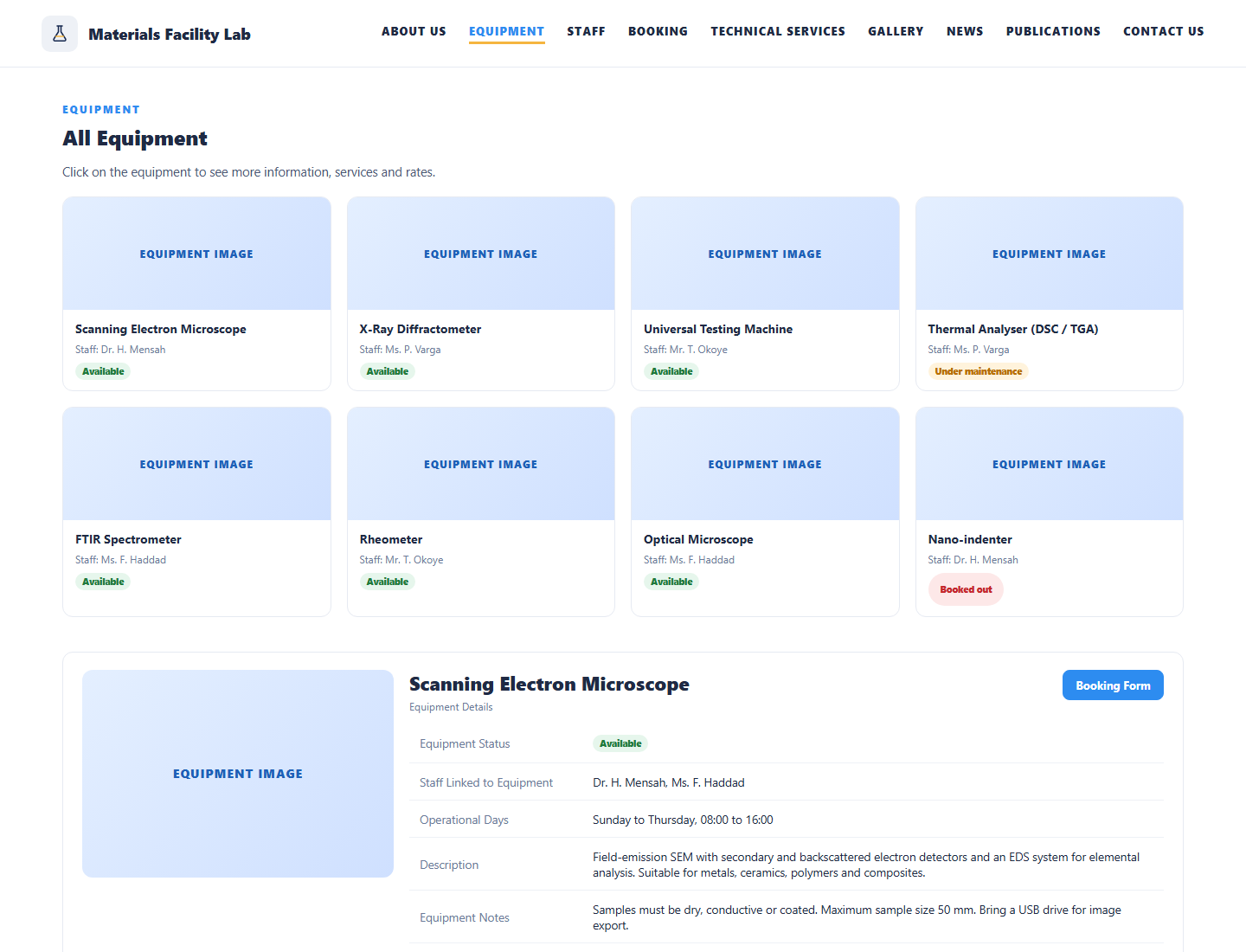Screen dimensions: 1246x952
Task: Go to About Us page
Action: pyautogui.click(x=414, y=31)
